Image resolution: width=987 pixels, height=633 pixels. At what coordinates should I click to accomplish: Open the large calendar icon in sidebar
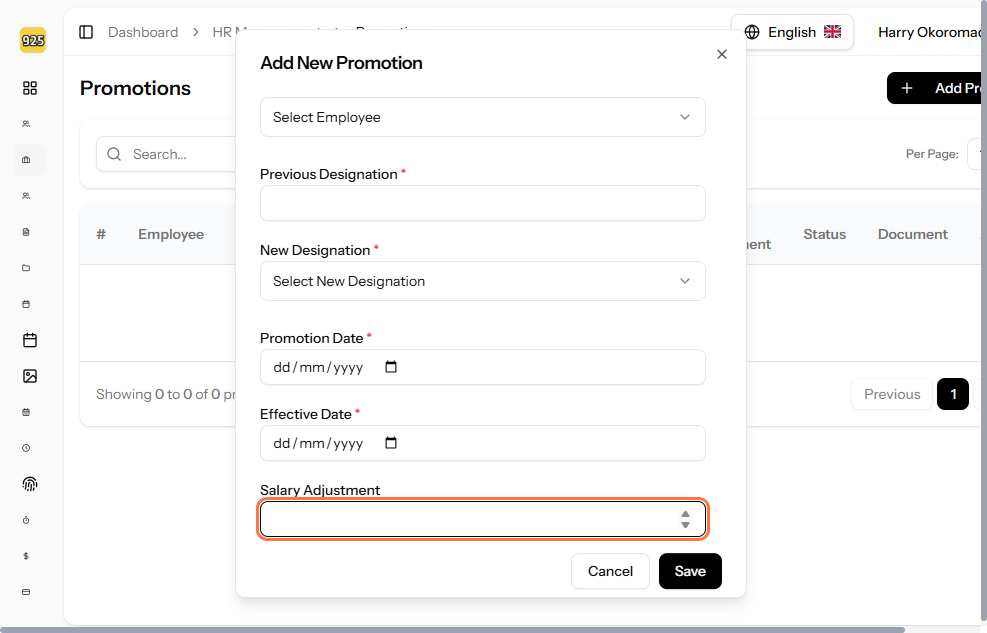(30, 340)
